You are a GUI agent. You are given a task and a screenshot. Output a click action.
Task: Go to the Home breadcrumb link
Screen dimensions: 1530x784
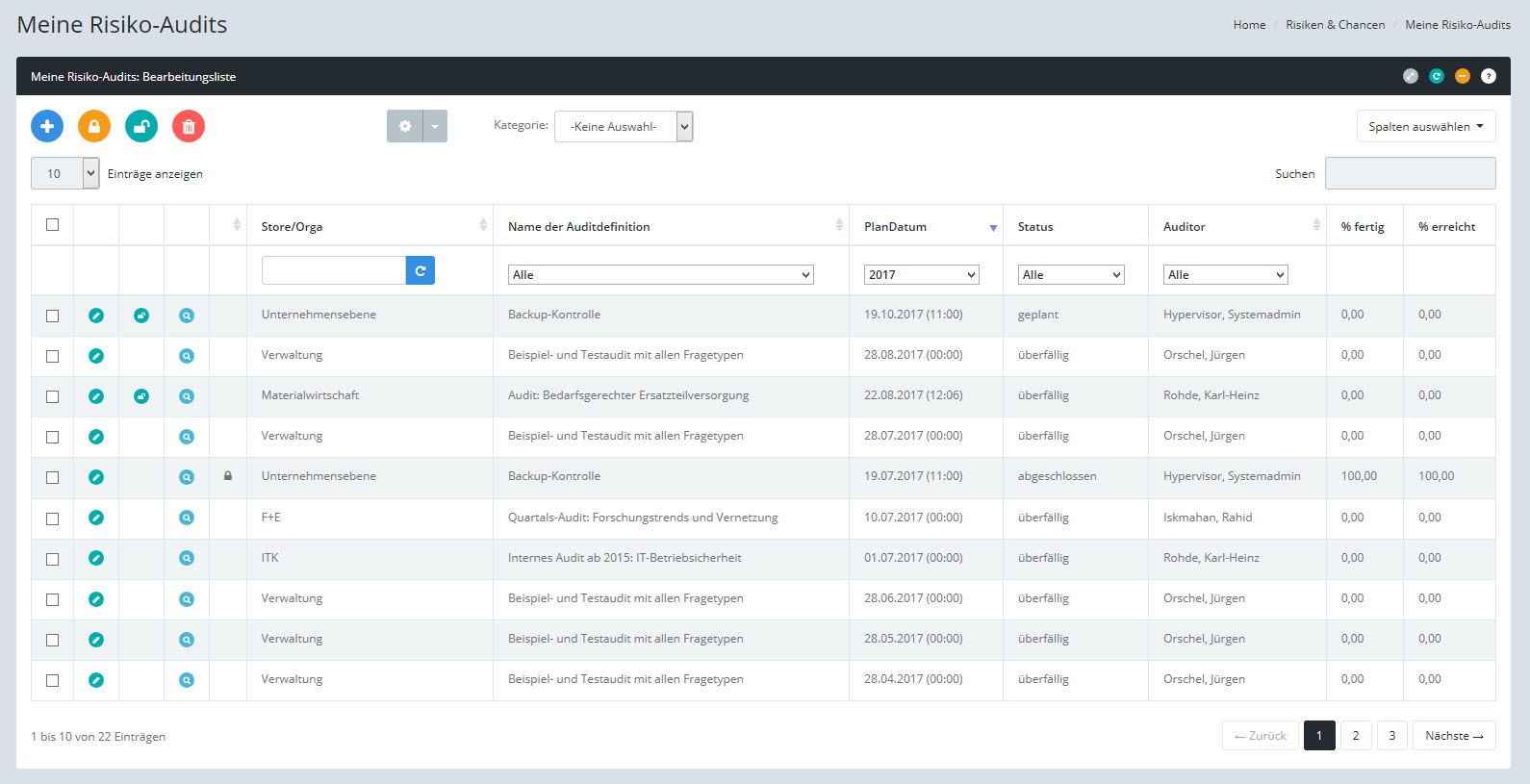click(x=1249, y=25)
